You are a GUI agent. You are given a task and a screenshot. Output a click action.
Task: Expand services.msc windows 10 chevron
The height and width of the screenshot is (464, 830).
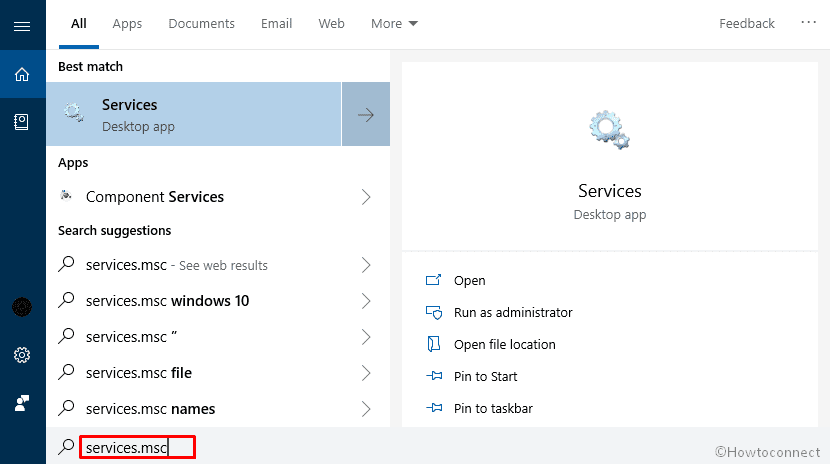tap(366, 301)
